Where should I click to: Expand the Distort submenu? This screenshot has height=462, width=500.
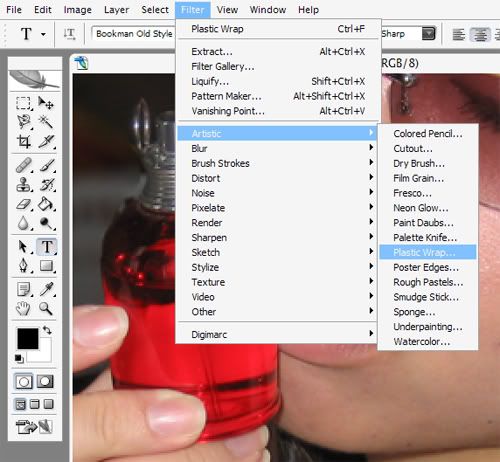click(277, 178)
